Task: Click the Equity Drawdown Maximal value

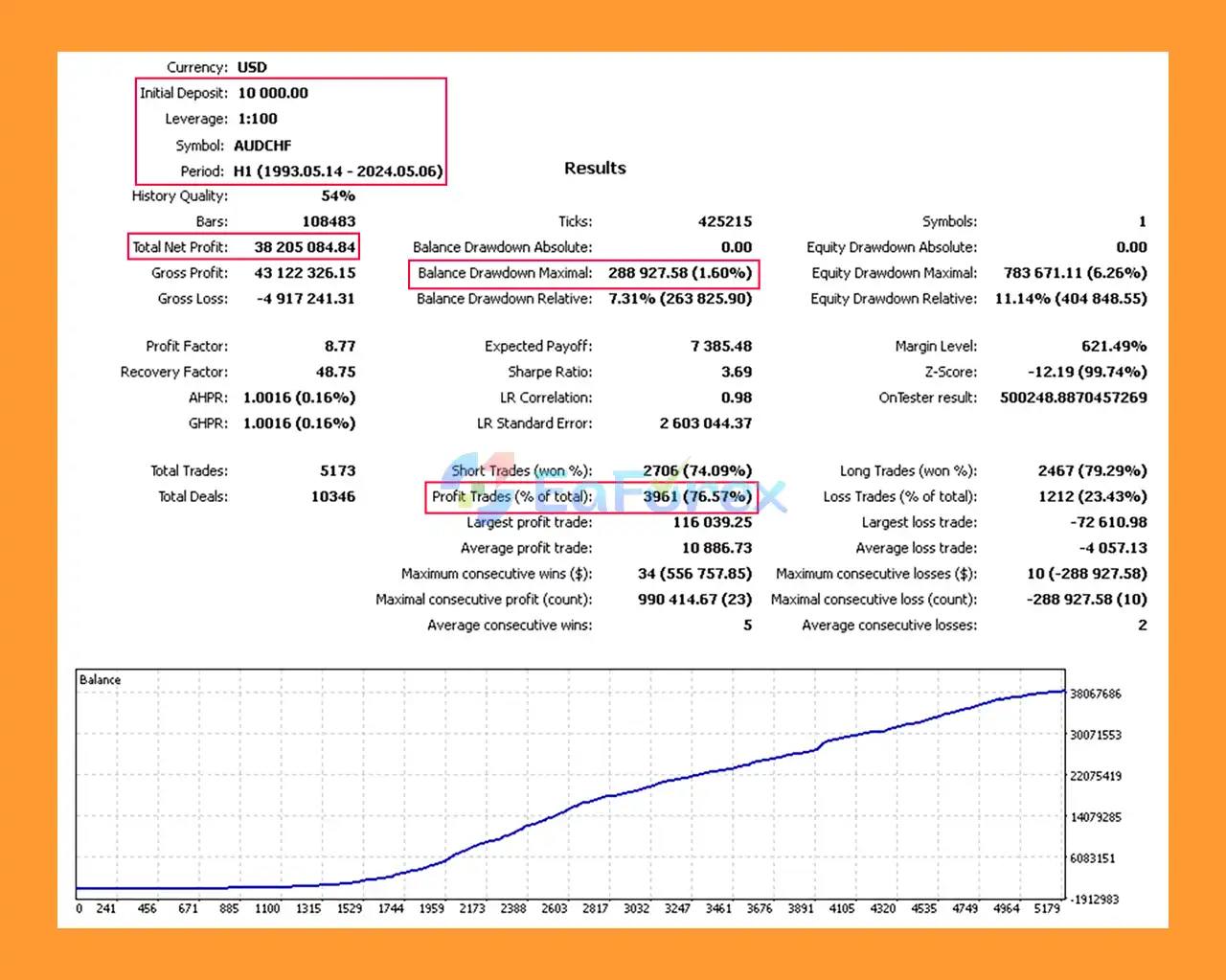Action: [1075, 273]
